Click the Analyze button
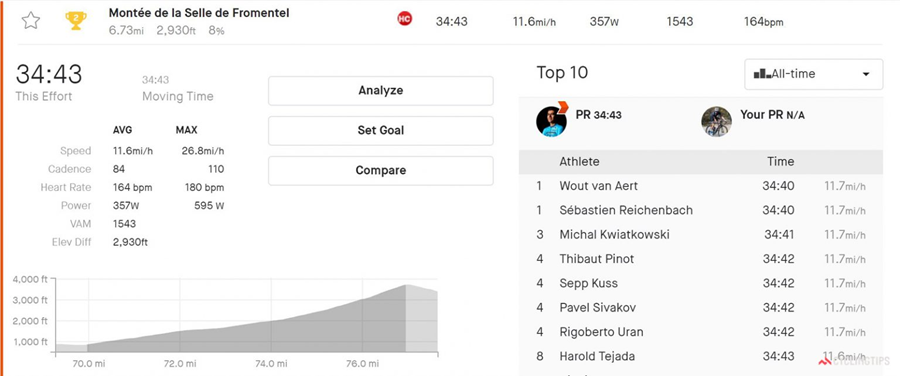The height and width of the screenshot is (376, 900). (381, 91)
